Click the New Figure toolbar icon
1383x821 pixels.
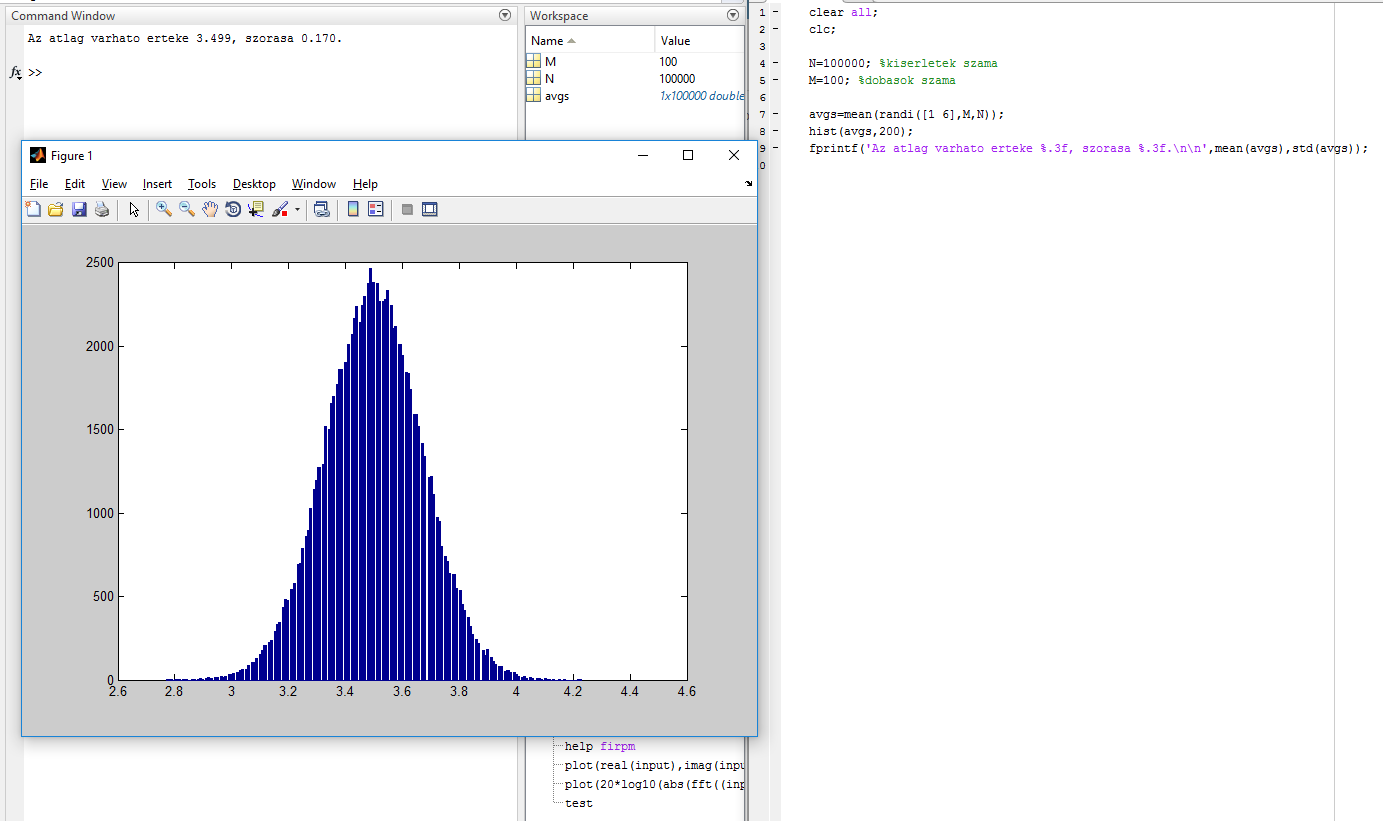click(33, 209)
